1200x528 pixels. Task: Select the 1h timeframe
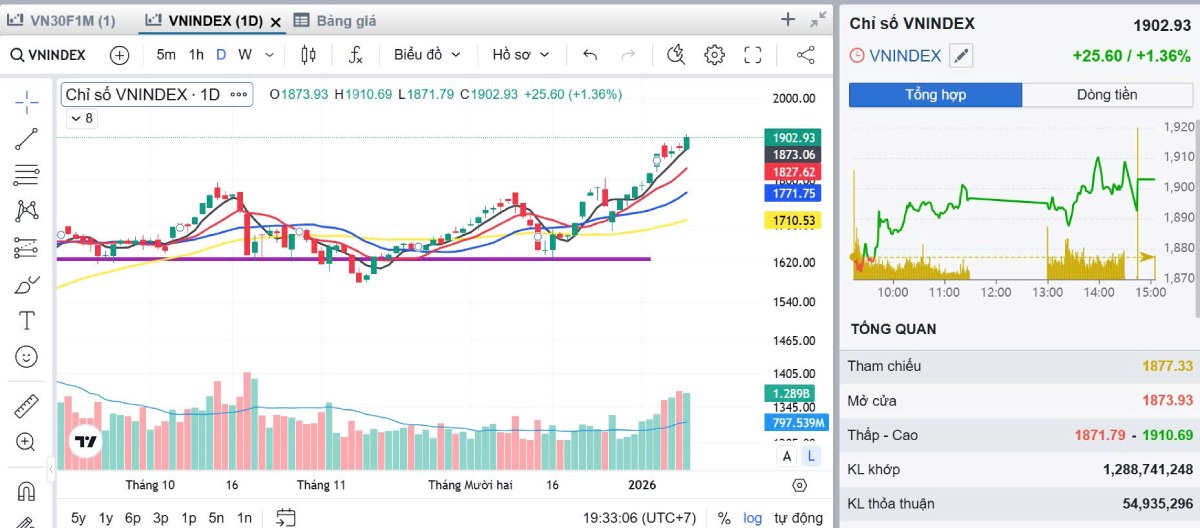196,55
